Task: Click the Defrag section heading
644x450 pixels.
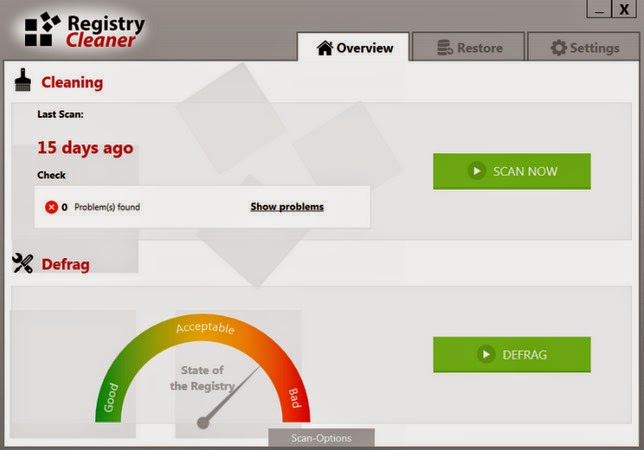Action: [66, 264]
